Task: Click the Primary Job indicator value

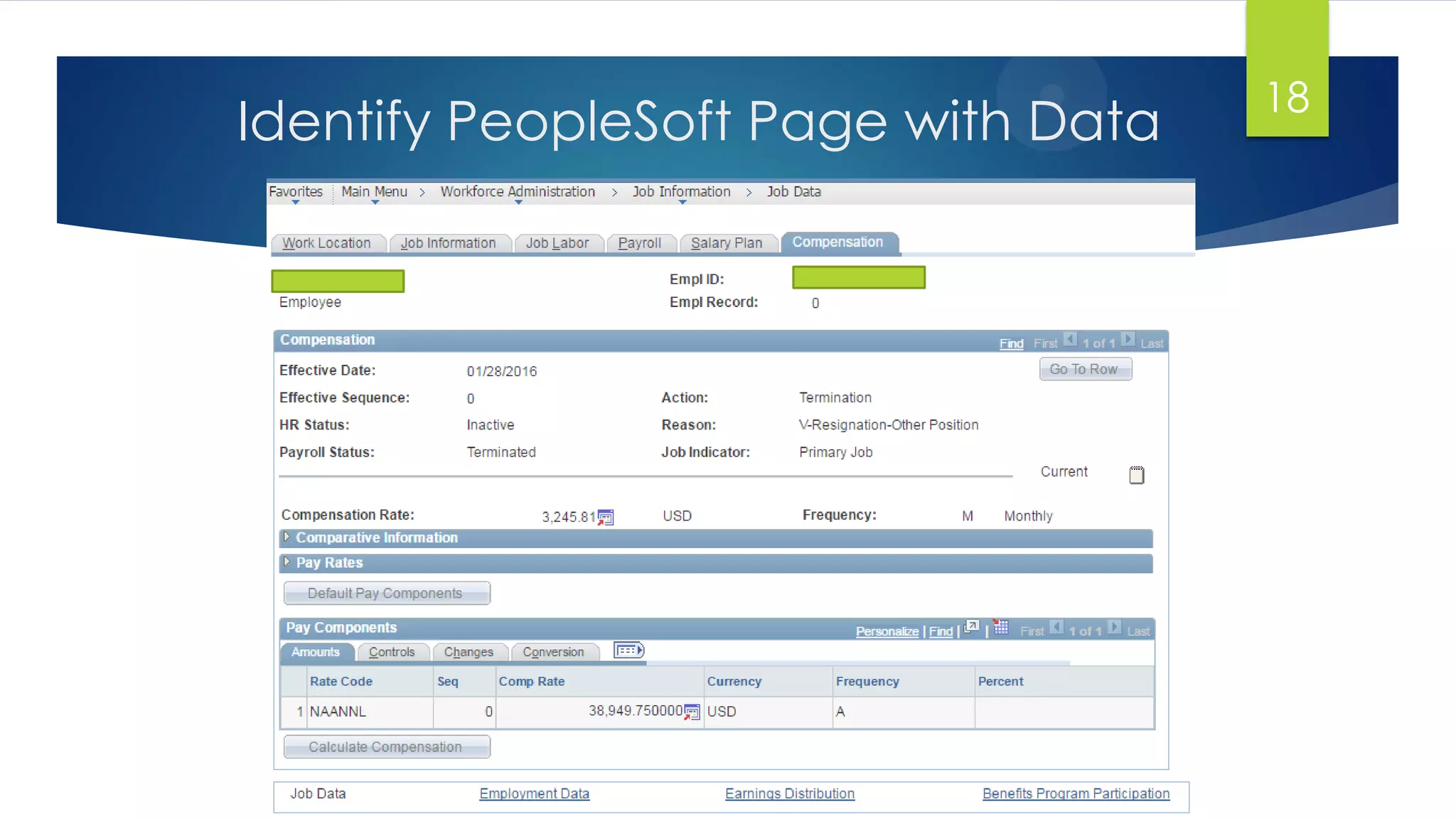Action: point(836,452)
